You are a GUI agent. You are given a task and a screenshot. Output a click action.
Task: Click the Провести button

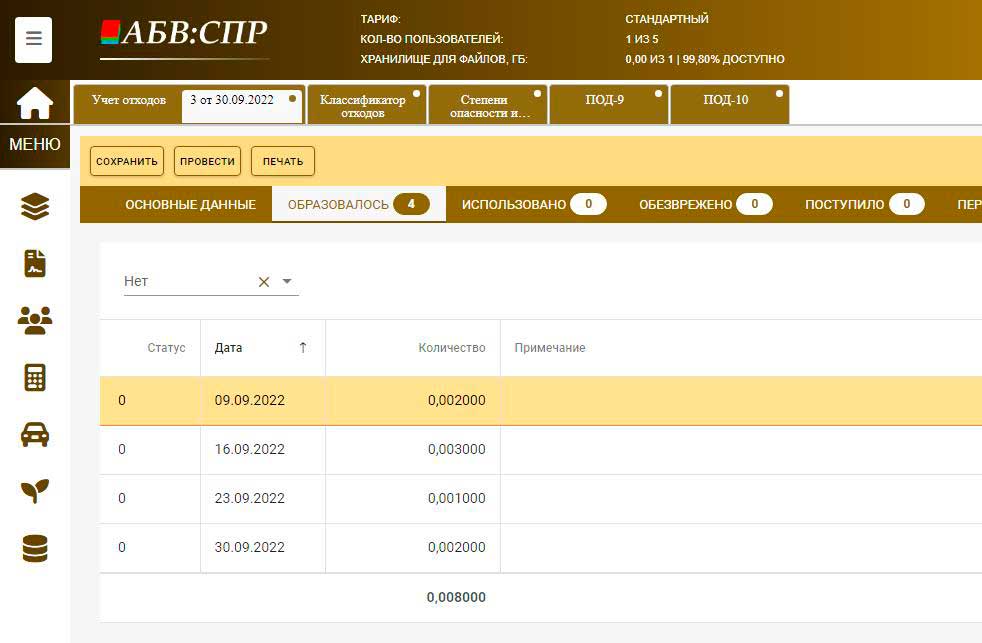[x=207, y=161]
